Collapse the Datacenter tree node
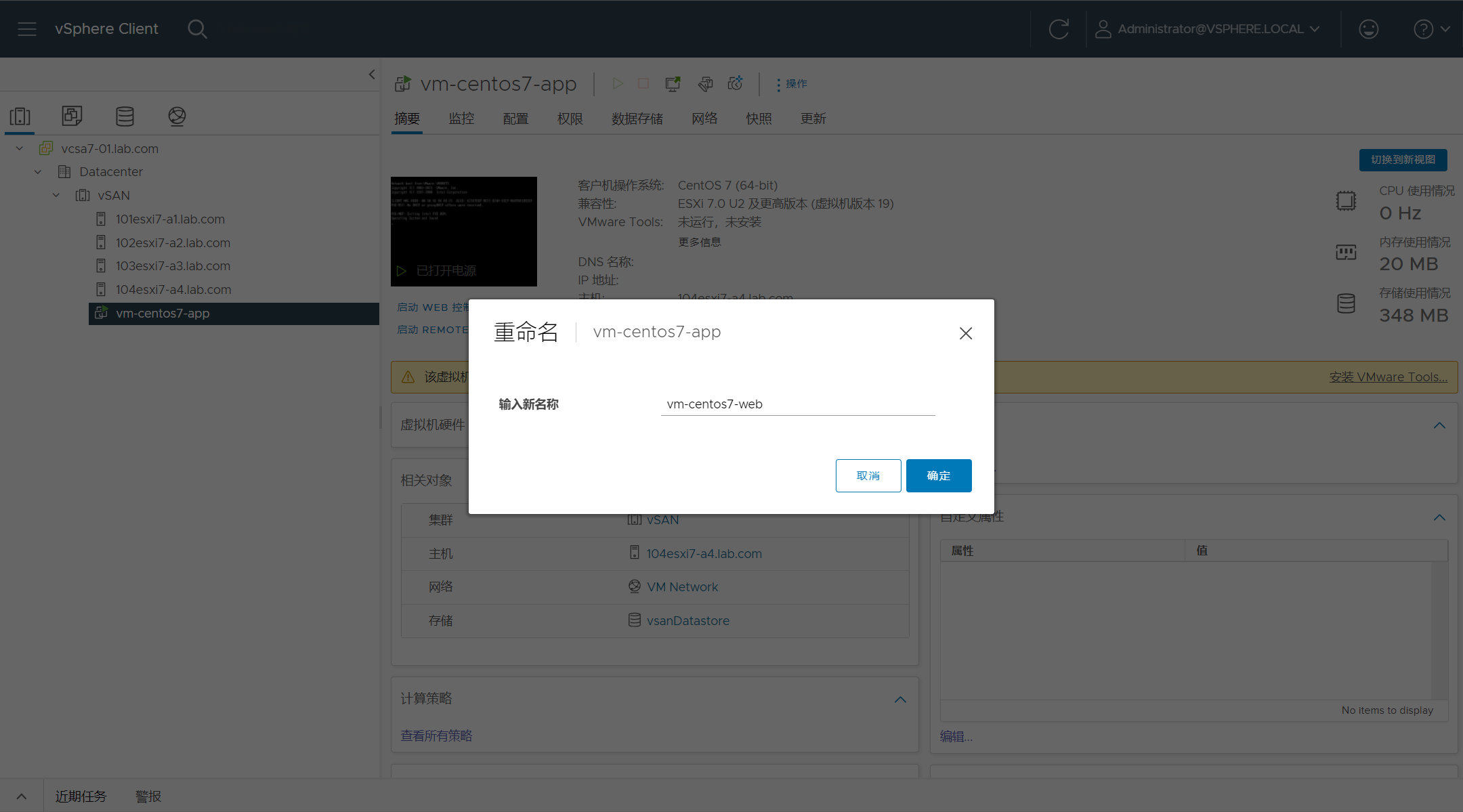The image size is (1463, 812). pyautogui.click(x=38, y=172)
